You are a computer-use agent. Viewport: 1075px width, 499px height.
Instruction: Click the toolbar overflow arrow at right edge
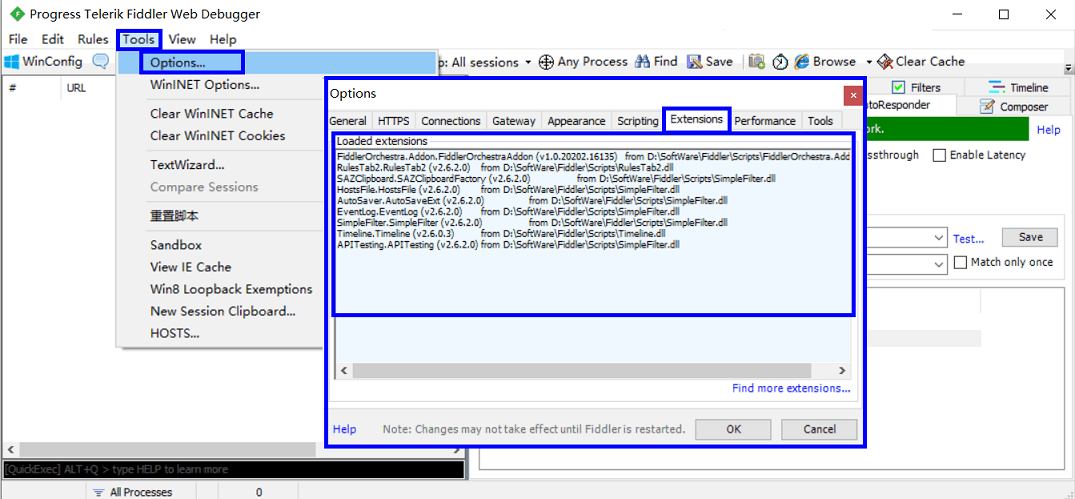tap(1068, 68)
